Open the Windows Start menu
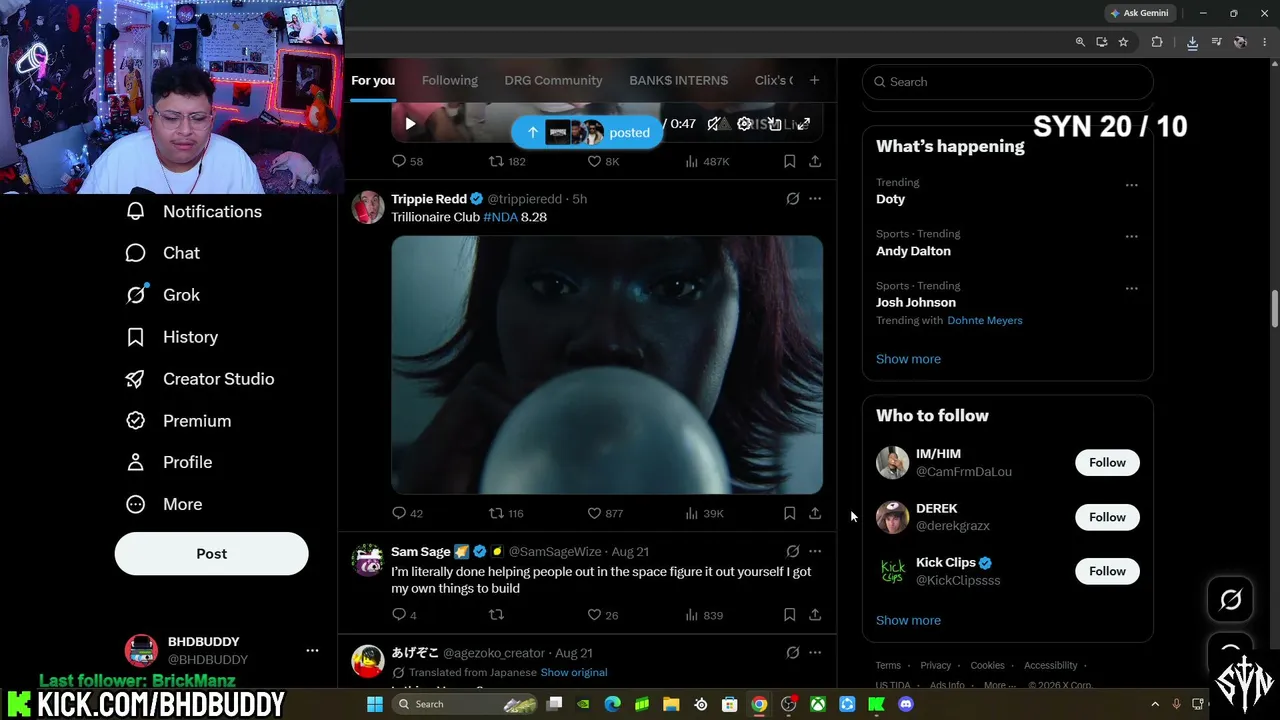1280x720 pixels. click(x=375, y=704)
